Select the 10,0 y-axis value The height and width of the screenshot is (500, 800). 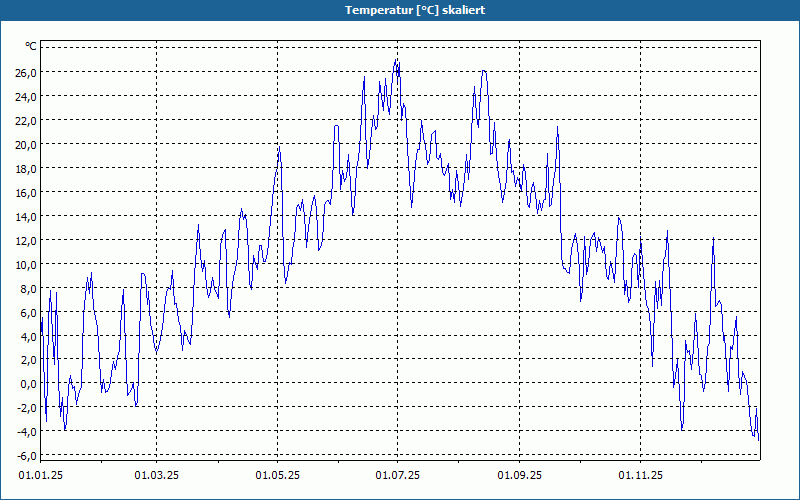pyautogui.click(x=26, y=264)
